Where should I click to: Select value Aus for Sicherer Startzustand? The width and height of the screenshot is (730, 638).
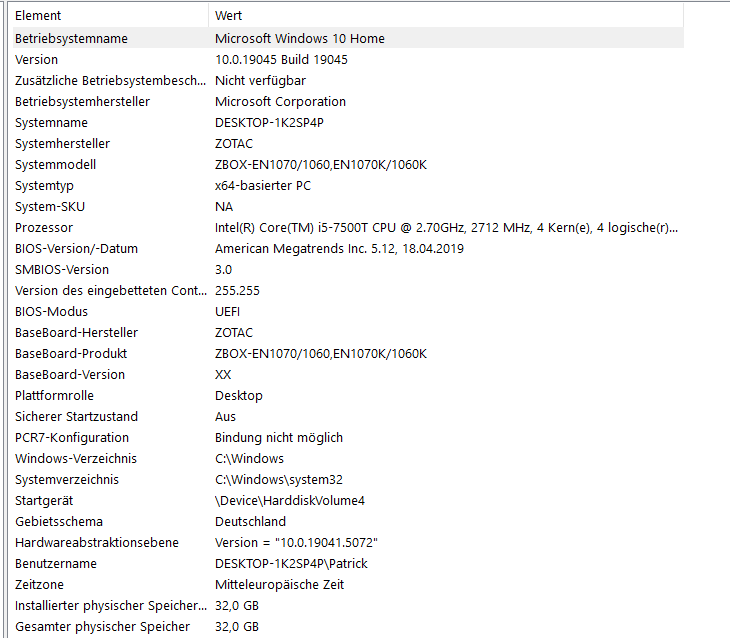tap(225, 416)
